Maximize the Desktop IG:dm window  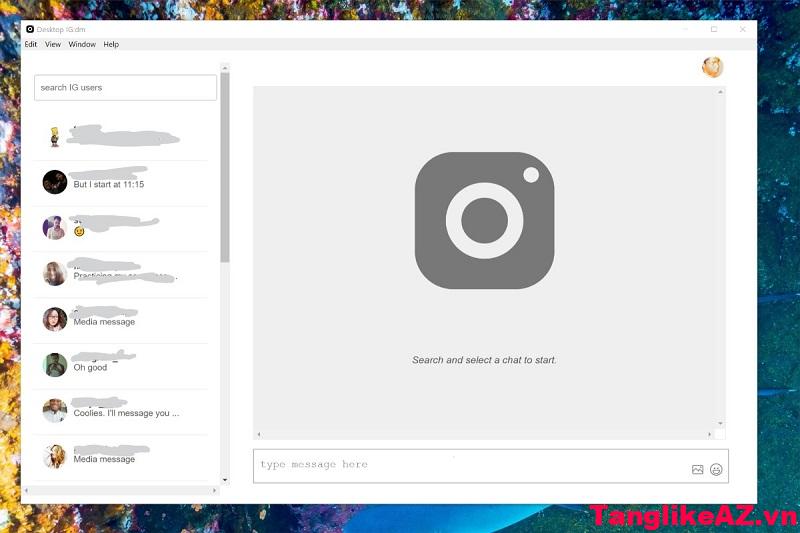tap(713, 29)
